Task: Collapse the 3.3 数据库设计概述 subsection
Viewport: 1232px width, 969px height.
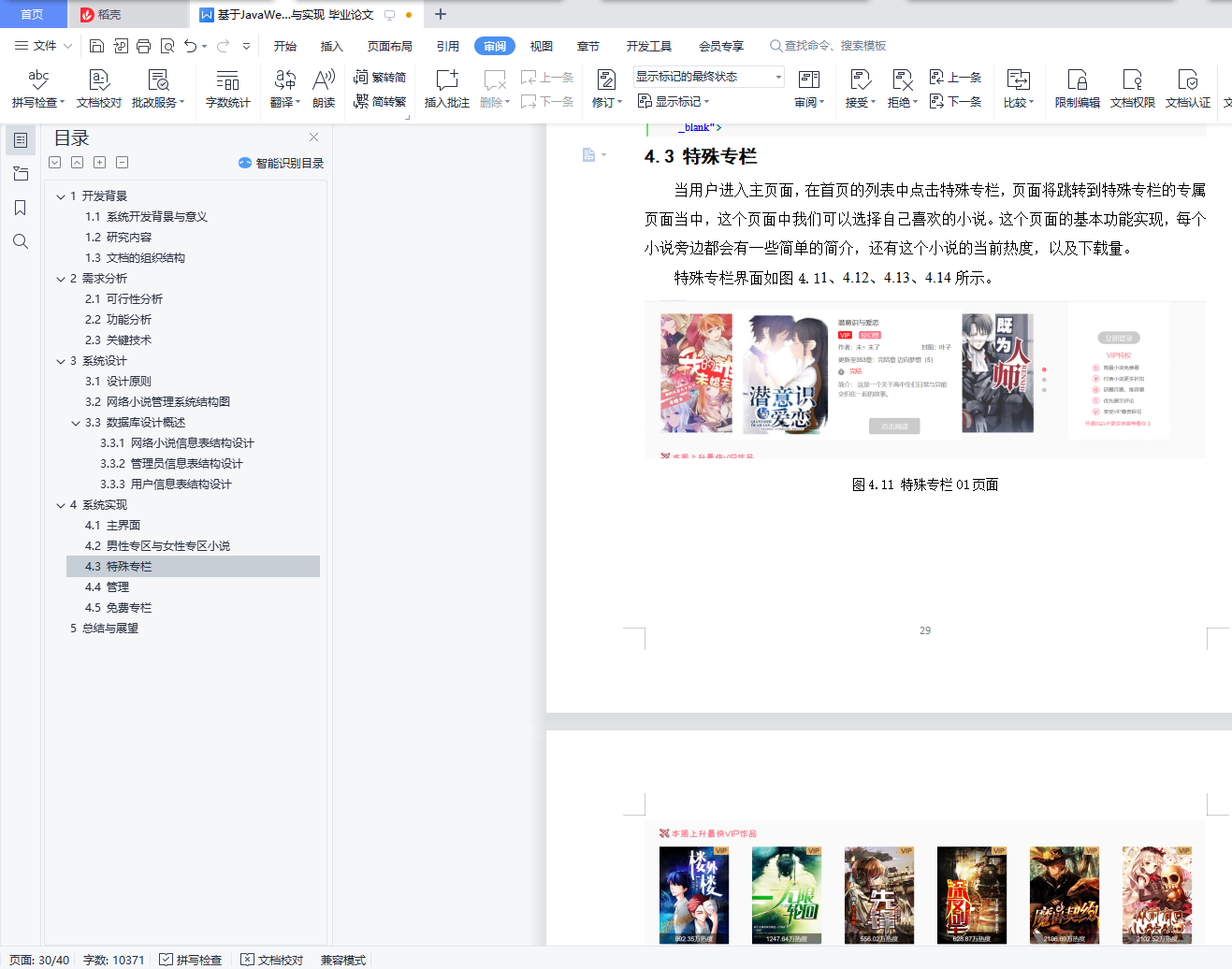Action: coord(76,423)
